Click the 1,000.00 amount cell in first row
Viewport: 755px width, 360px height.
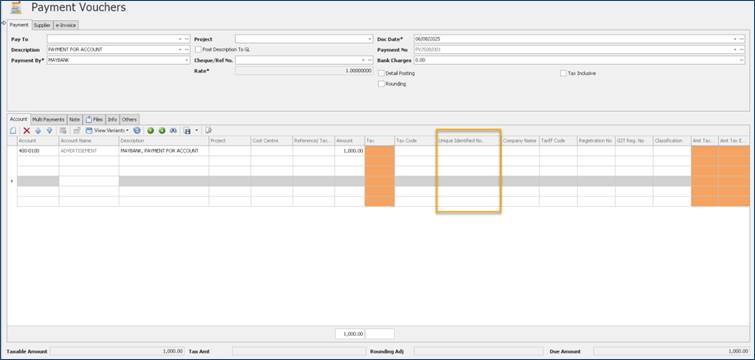point(350,151)
